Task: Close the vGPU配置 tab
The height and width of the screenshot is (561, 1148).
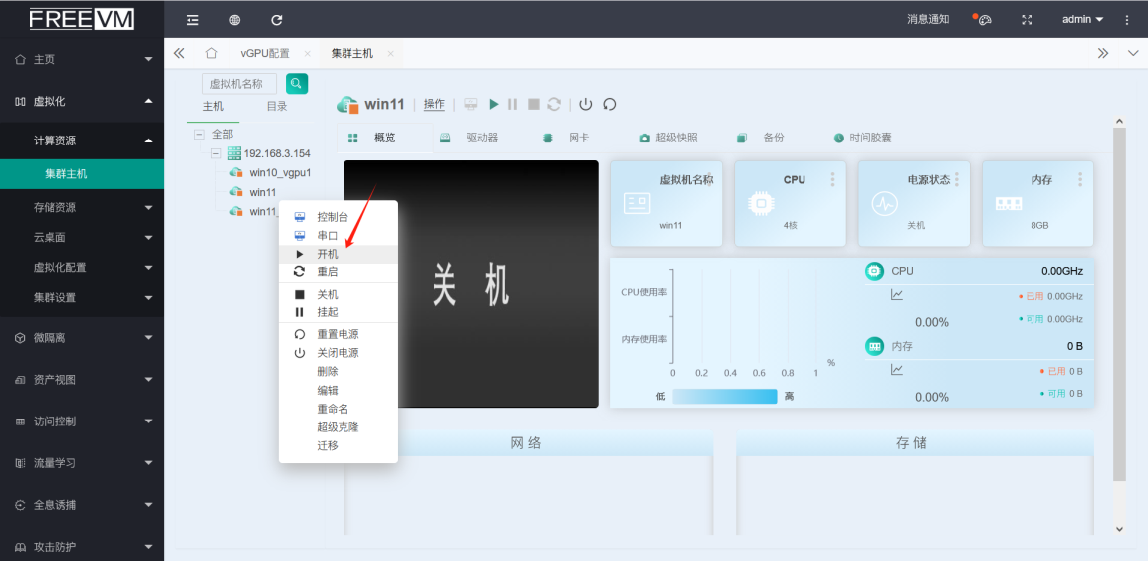Action: click(x=308, y=53)
